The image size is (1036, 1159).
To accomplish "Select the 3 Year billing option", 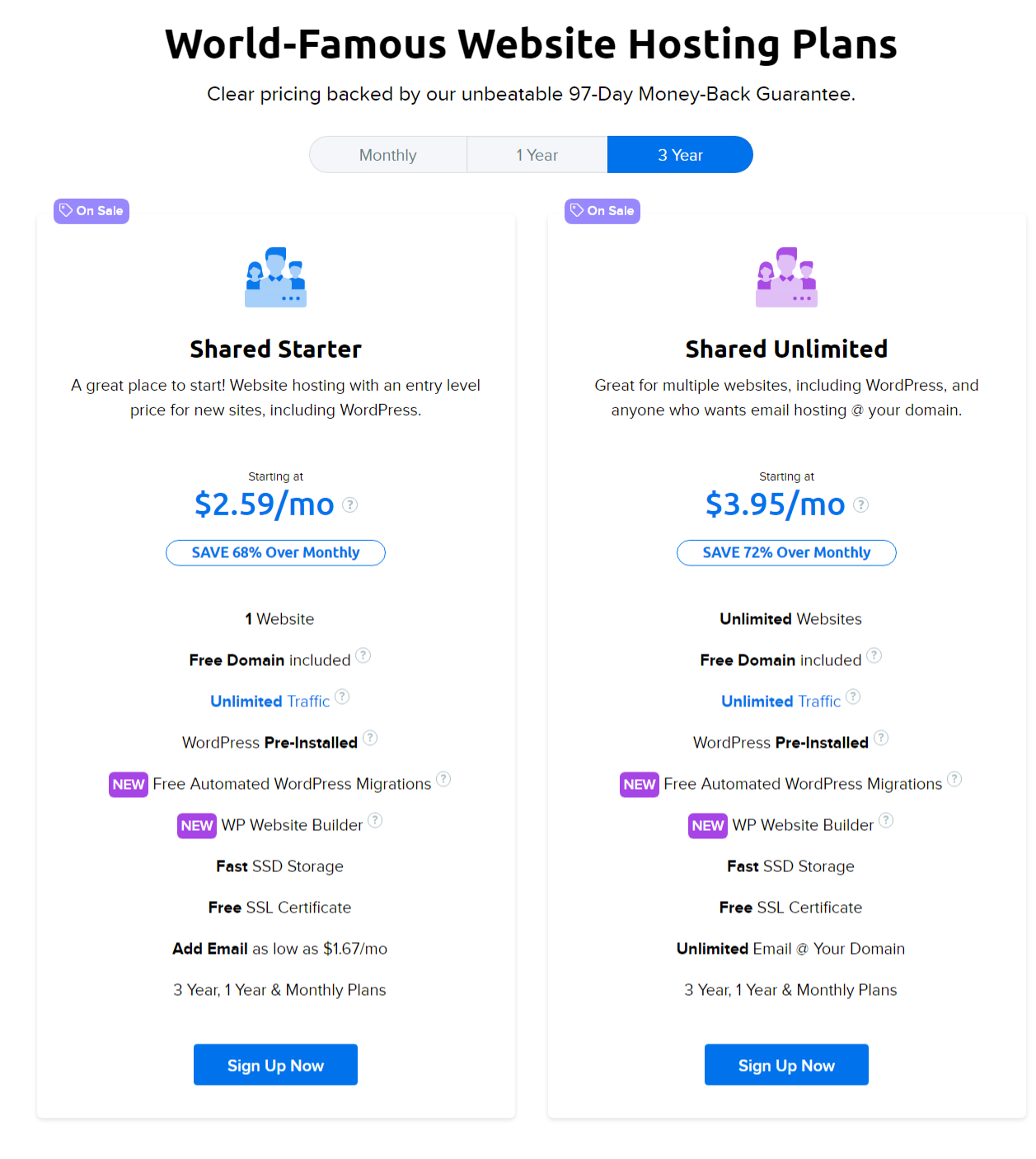I will pos(679,154).
